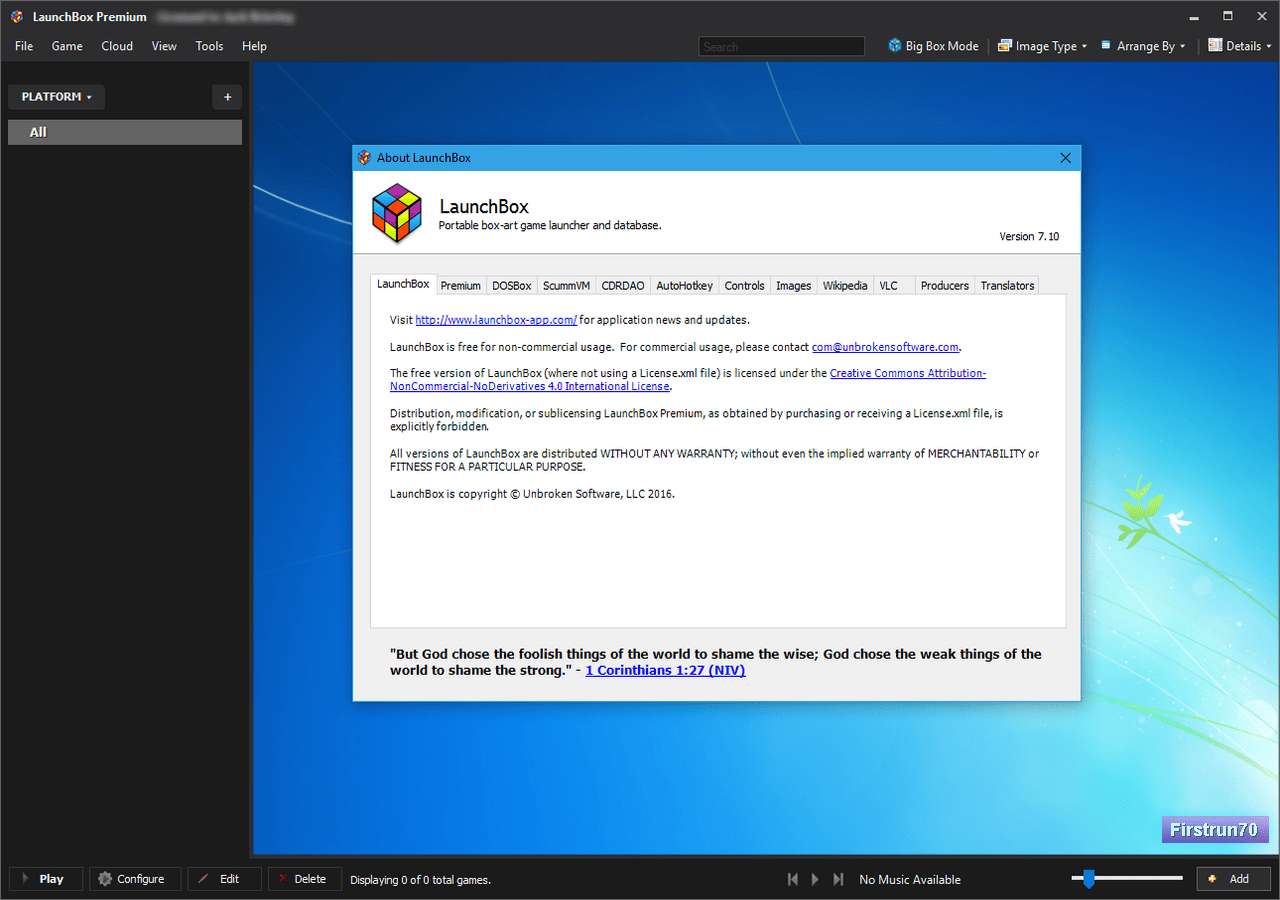Viewport: 1280px width, 900px height.
Task: Switch to the Images tab
Action: pyautogui.click(x=794, y=285)
